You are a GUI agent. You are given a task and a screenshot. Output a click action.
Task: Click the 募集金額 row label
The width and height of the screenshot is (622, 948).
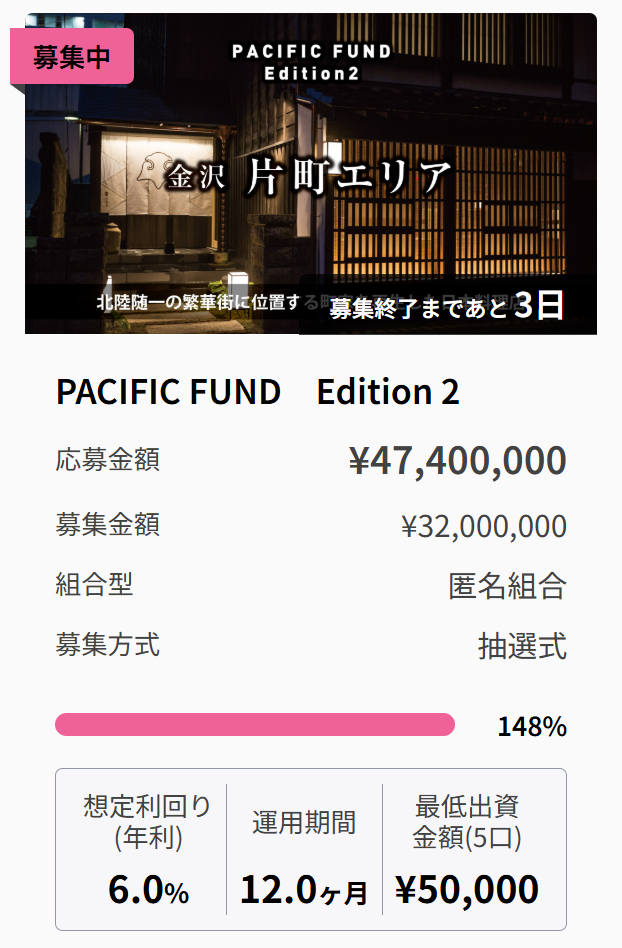[108, 524]
